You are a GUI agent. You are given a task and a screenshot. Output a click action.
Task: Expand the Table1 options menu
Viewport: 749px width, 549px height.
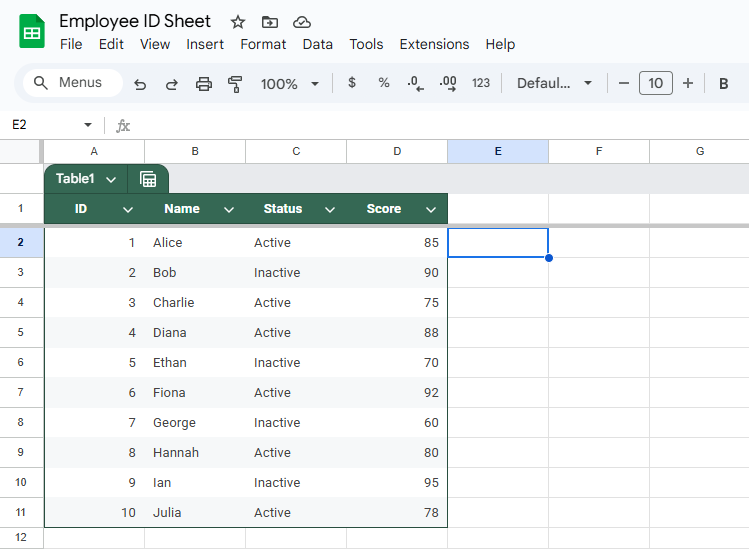click(111, 180)
